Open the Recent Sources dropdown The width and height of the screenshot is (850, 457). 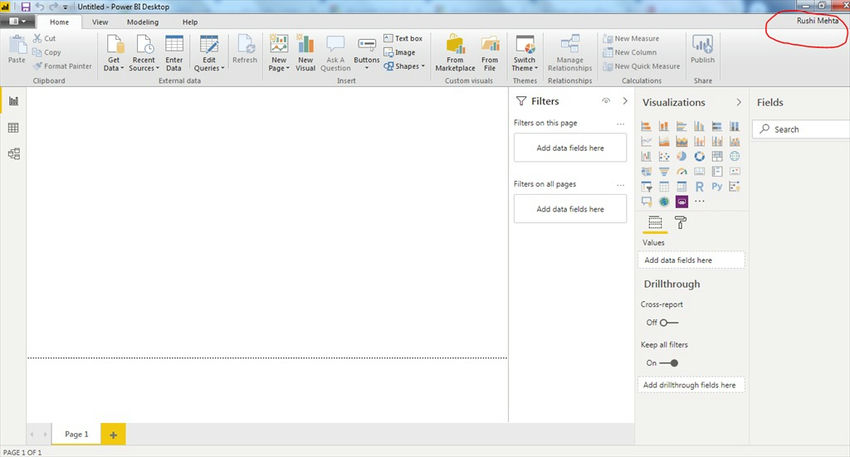coord(144,53)
